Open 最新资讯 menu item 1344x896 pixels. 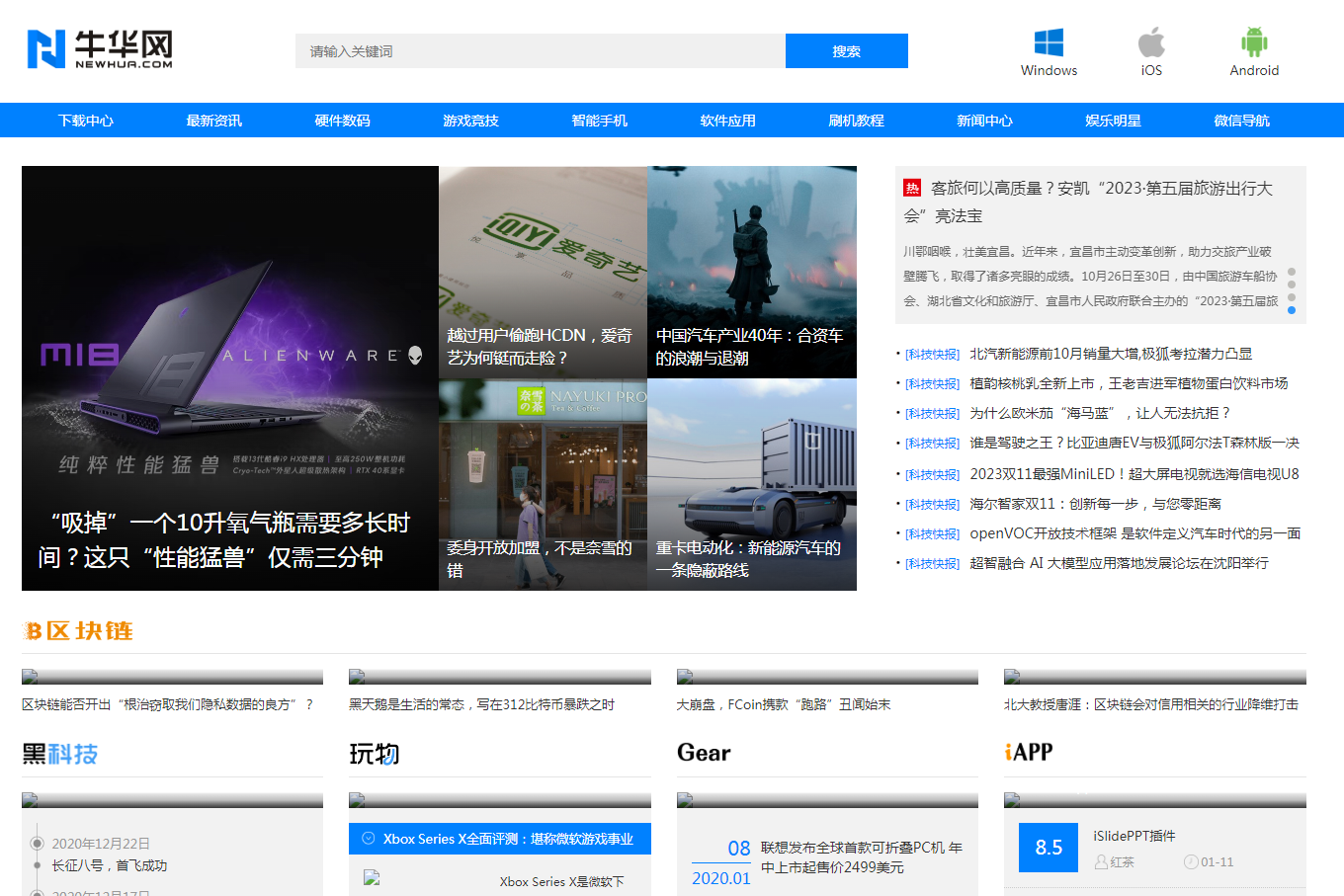tap(214, 121)
